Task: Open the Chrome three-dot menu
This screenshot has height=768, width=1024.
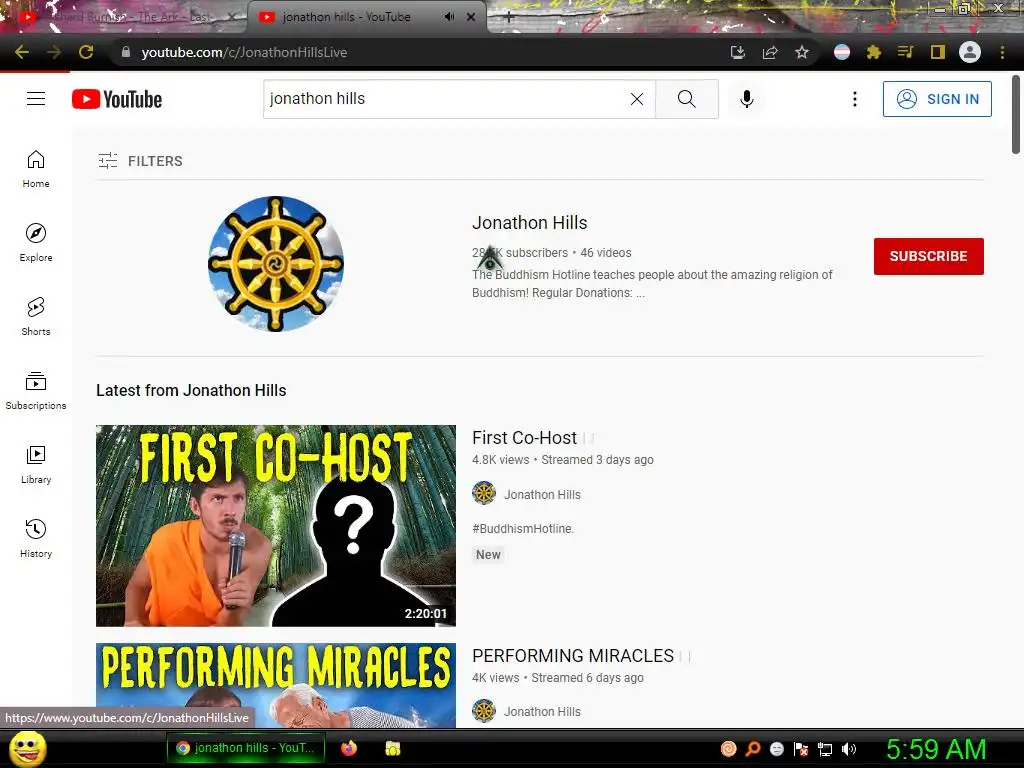Action: click(x=1002, y=52)
